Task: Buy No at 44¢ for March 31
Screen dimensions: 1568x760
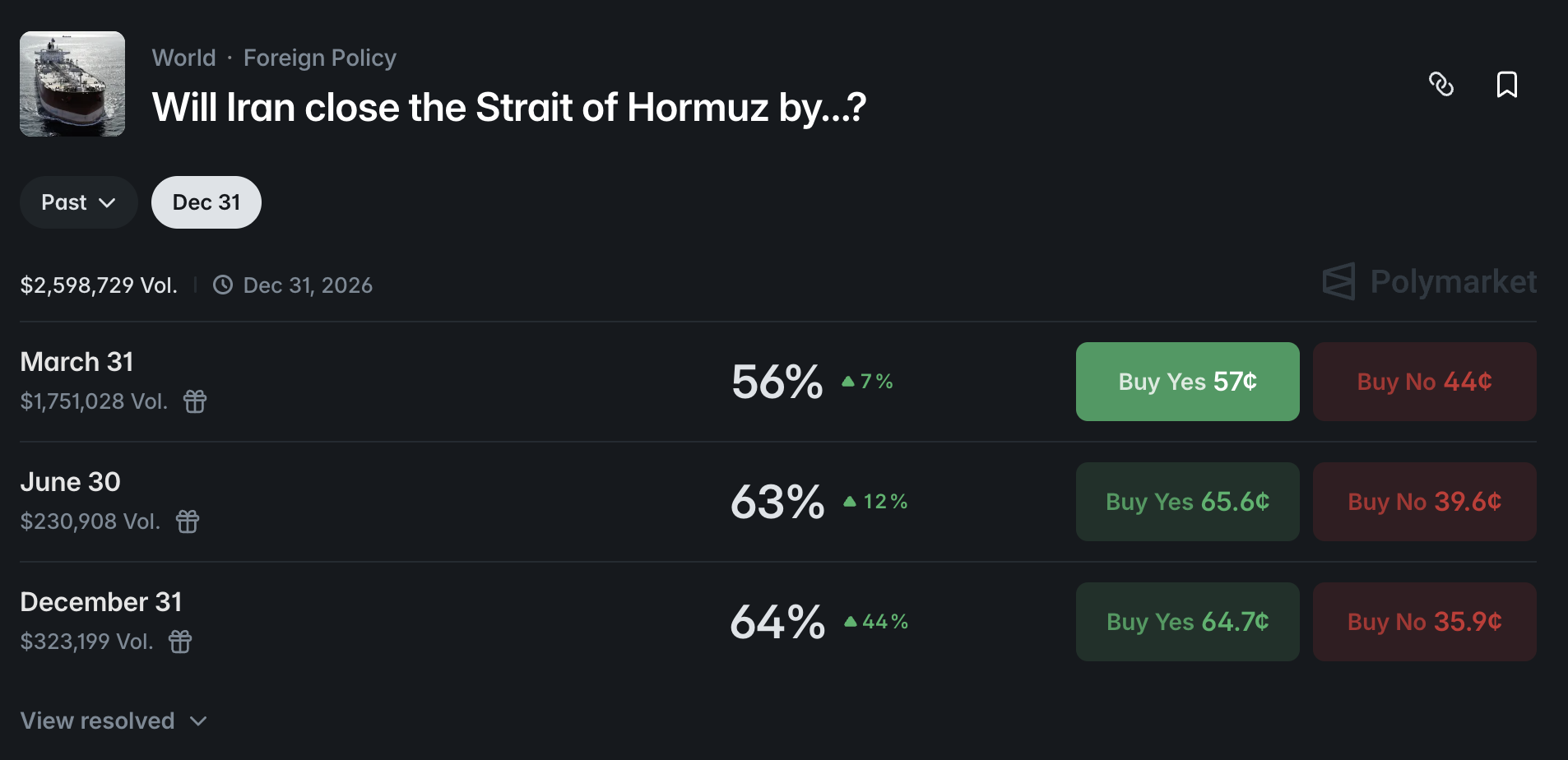Action: (x=1424, y=382)
